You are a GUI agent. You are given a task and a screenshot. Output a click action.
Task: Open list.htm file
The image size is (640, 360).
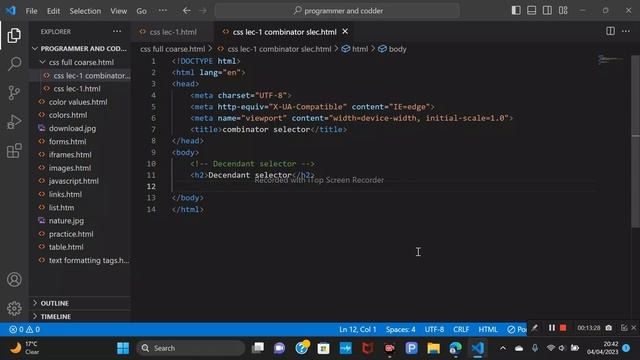pos(81,207)
